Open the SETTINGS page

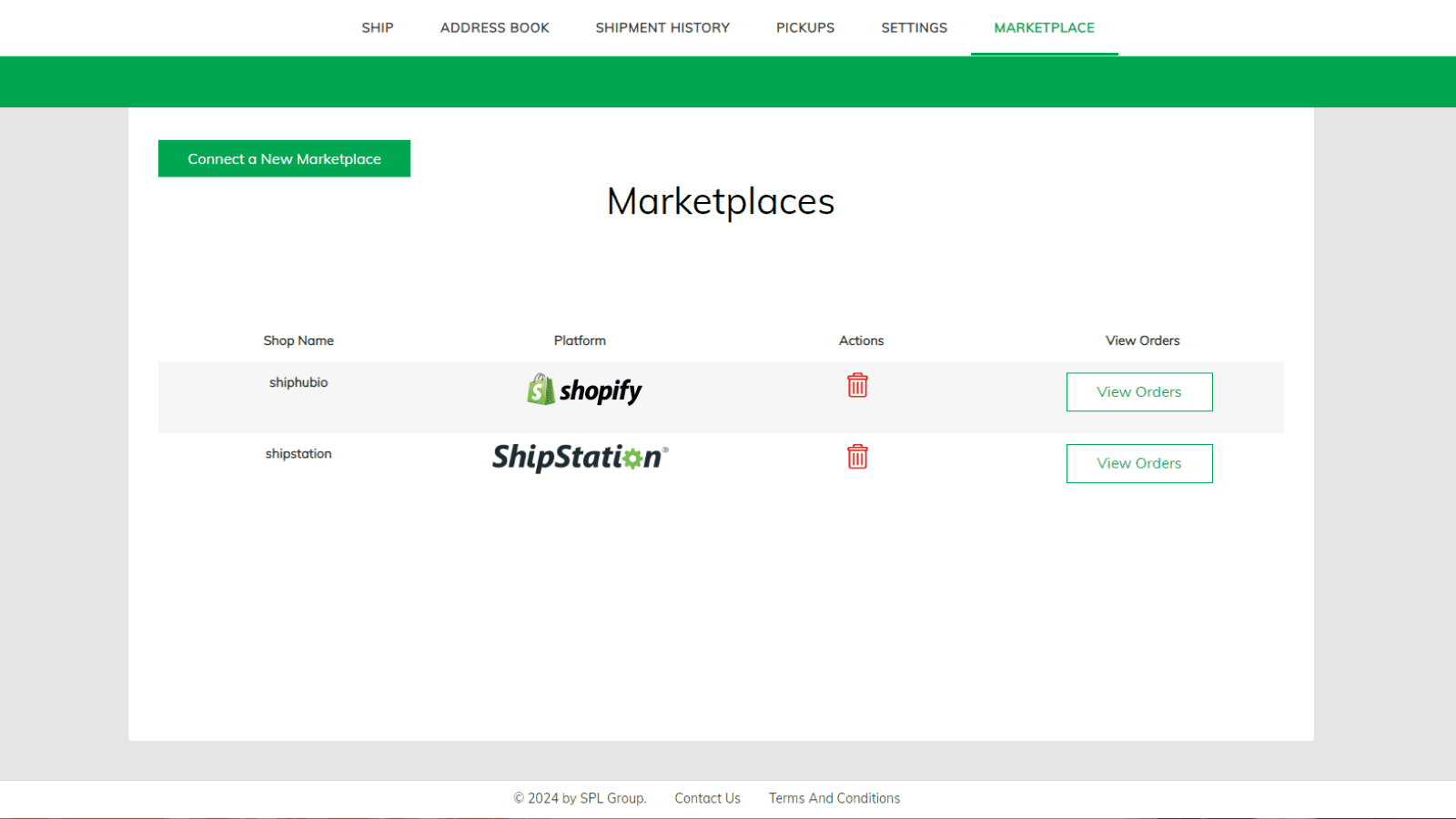[x=914, y=27]
